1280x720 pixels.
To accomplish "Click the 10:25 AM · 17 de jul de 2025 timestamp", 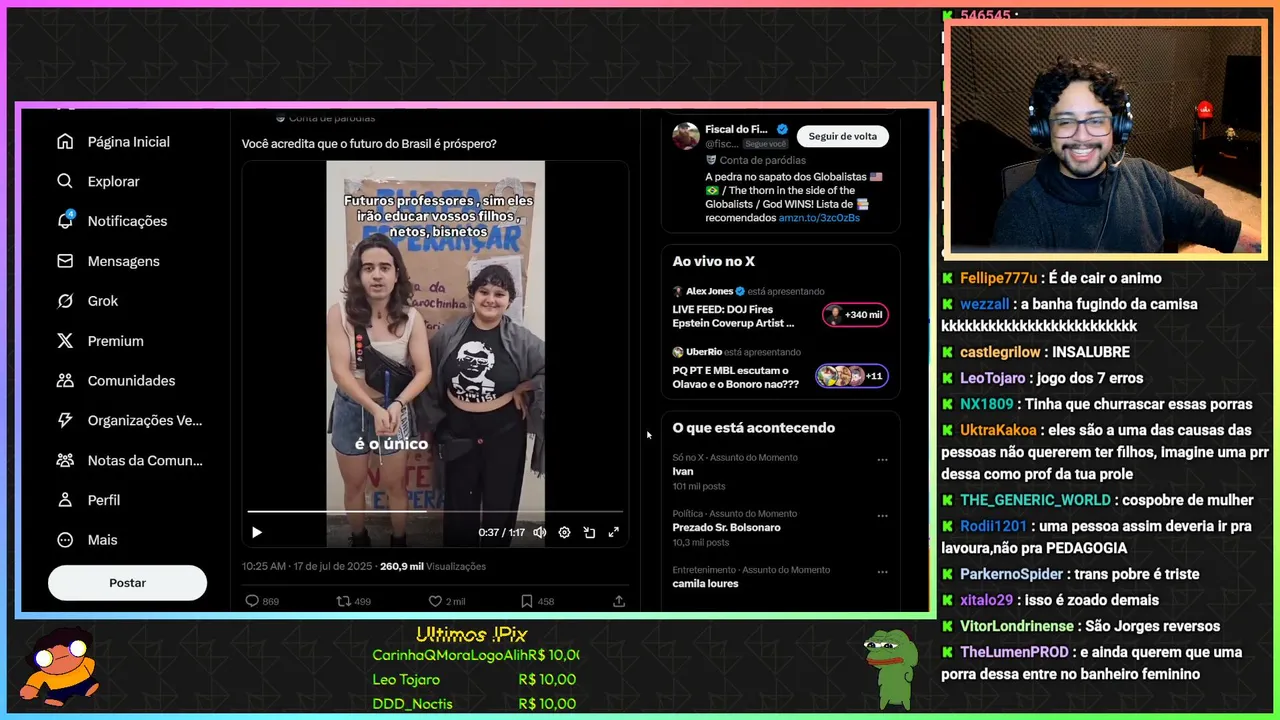I will [x=307, y=566].
